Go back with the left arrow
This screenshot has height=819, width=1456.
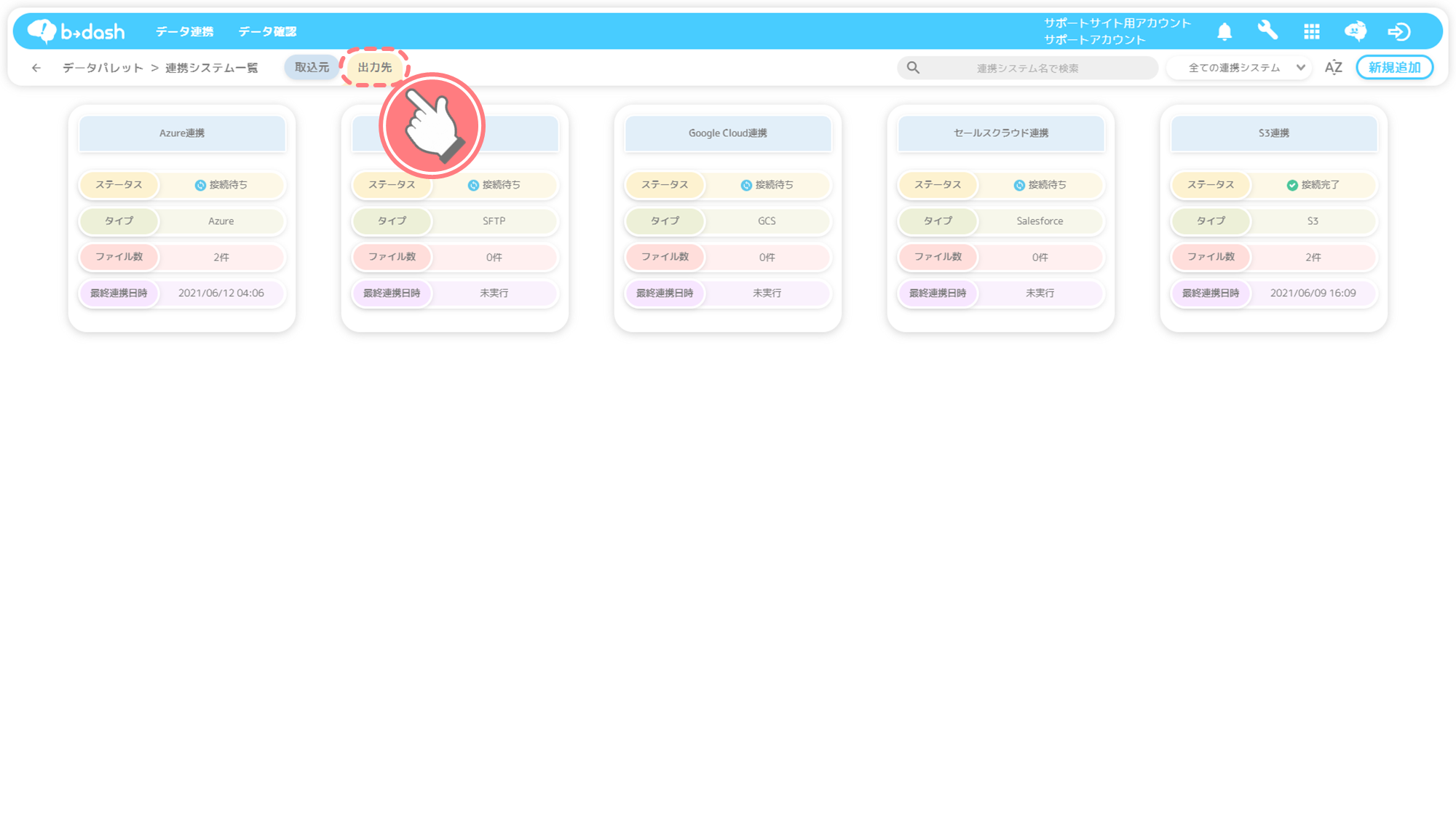click(36, 68)
